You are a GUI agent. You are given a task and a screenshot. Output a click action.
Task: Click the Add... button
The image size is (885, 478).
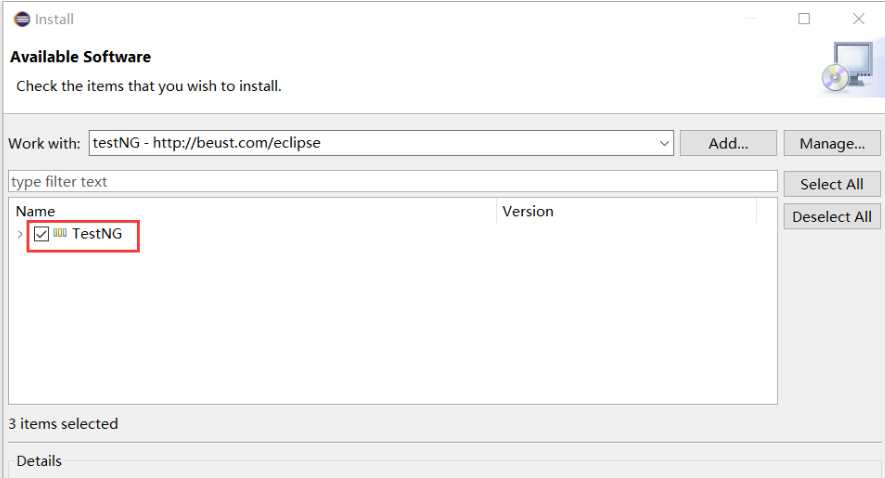[x=728, y=143]
